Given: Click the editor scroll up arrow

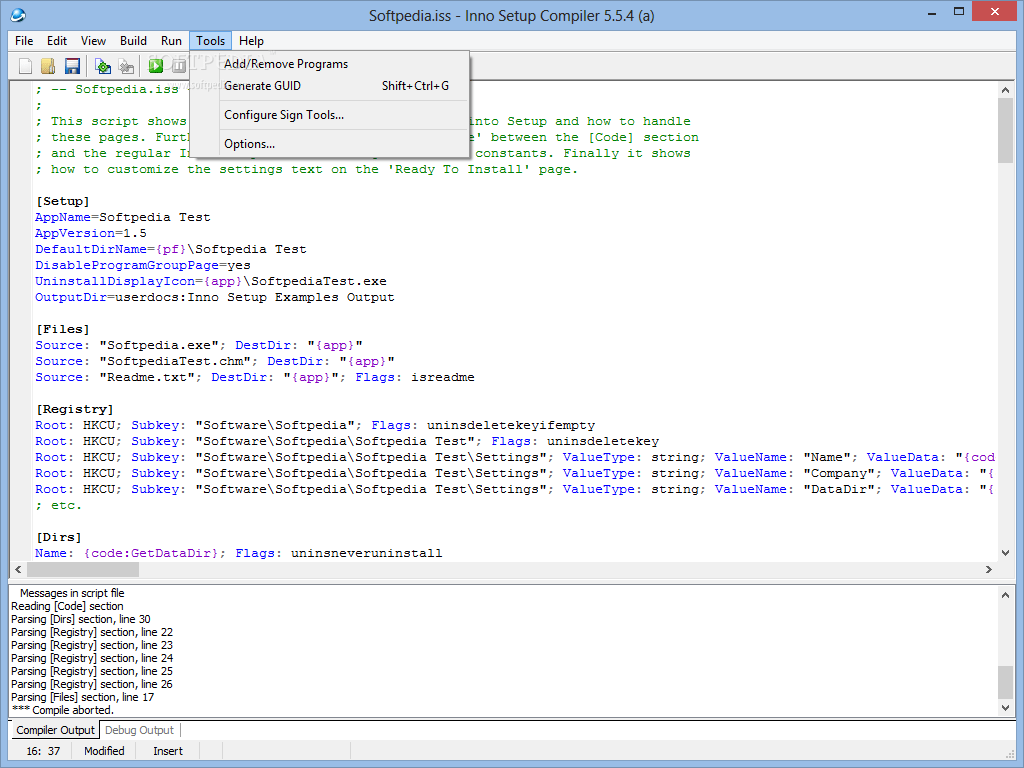Looking at the screenshot, I should pyautogui.click(x=1005, y=90).
